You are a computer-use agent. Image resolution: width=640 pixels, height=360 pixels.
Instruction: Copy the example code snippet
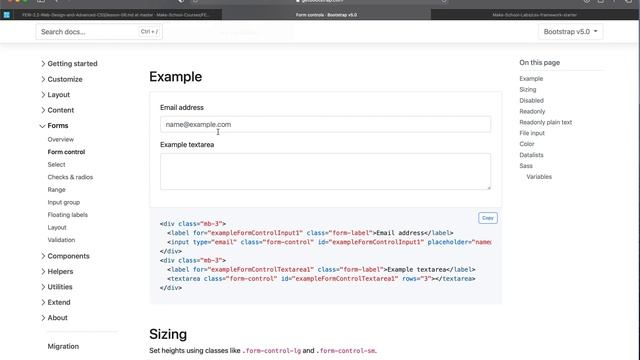click(488, 218)
